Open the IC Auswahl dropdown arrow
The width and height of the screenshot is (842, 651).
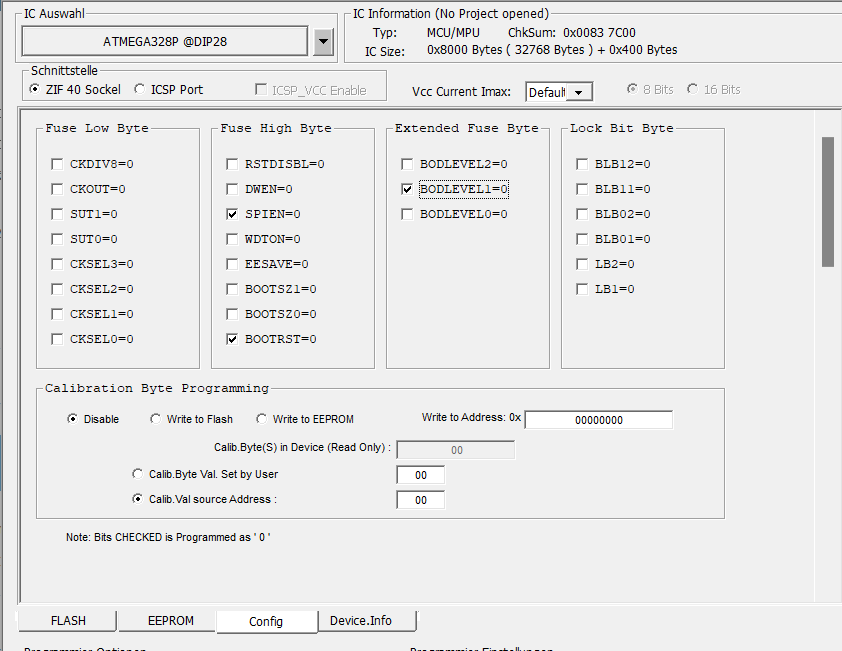click(323, 41)
